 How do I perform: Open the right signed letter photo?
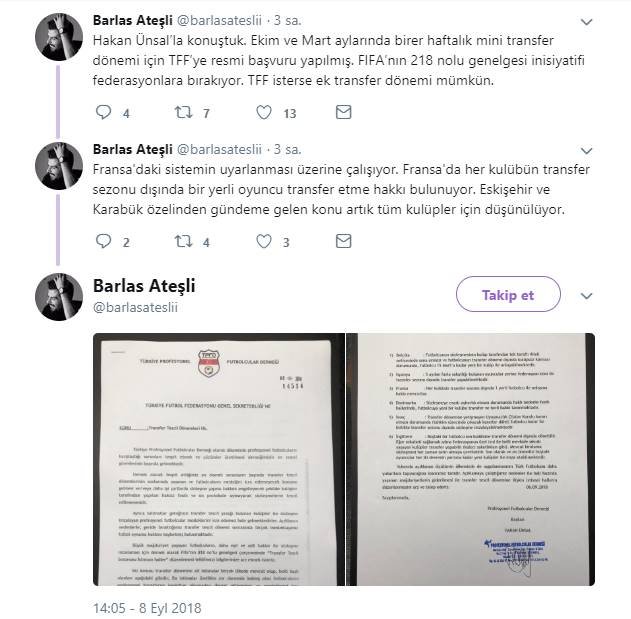470,459
